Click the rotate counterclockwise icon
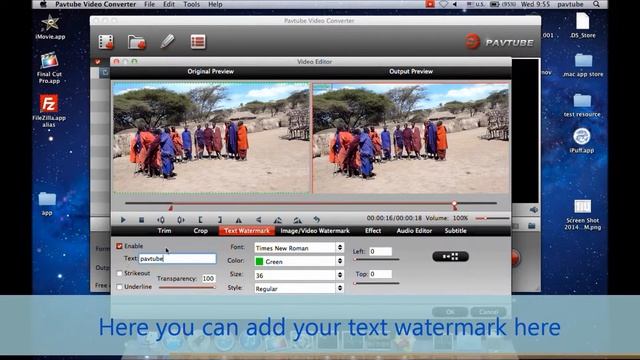Image resolution: width=640 pixels, height=360 pixels. 278,220
